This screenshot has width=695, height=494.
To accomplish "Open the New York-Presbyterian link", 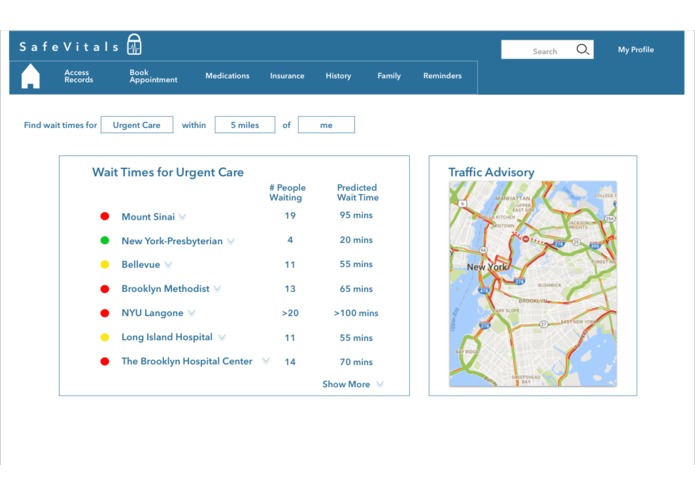I will [x=172, y=241].
